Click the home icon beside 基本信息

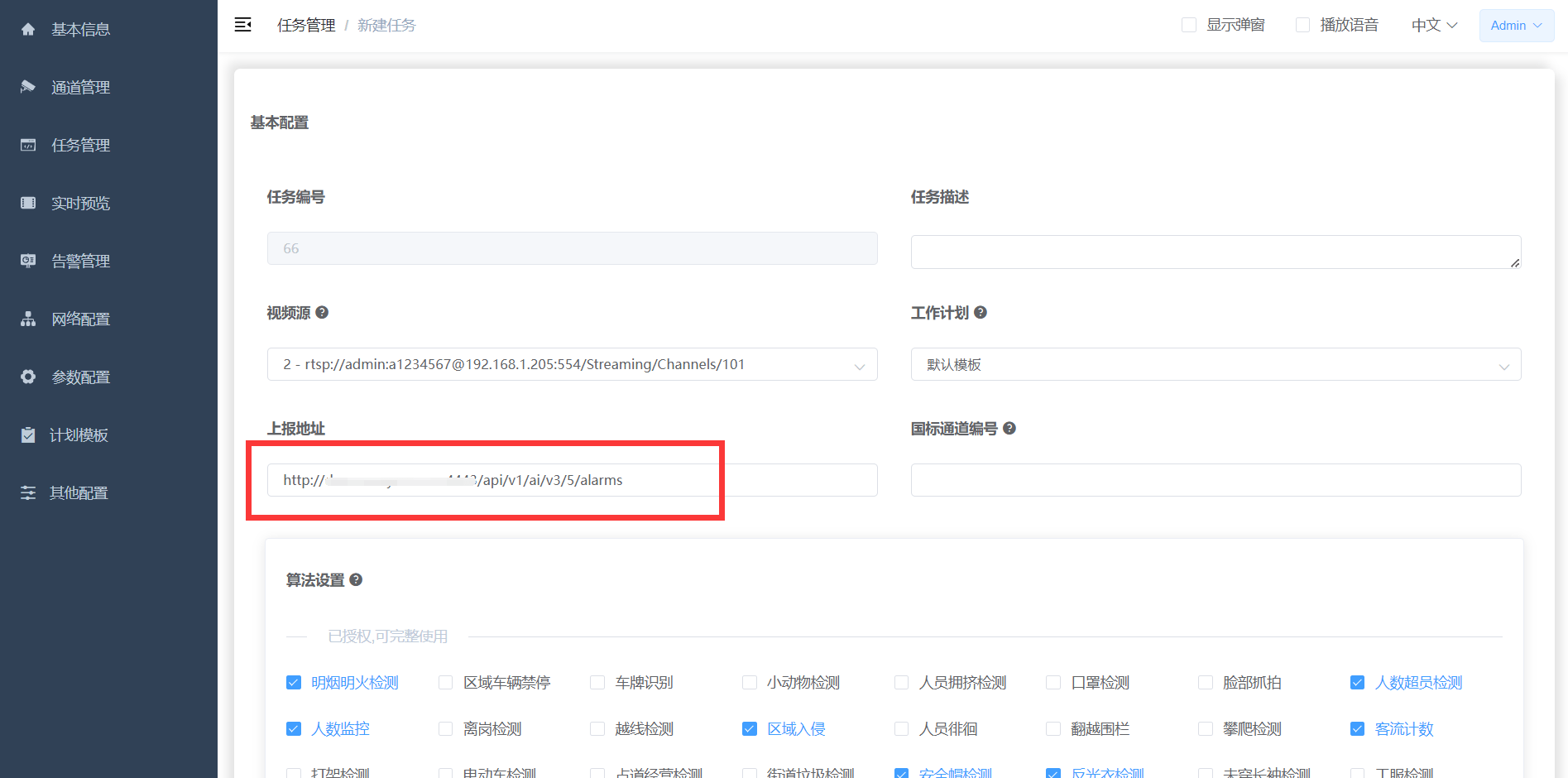click(x=28, y=29)
